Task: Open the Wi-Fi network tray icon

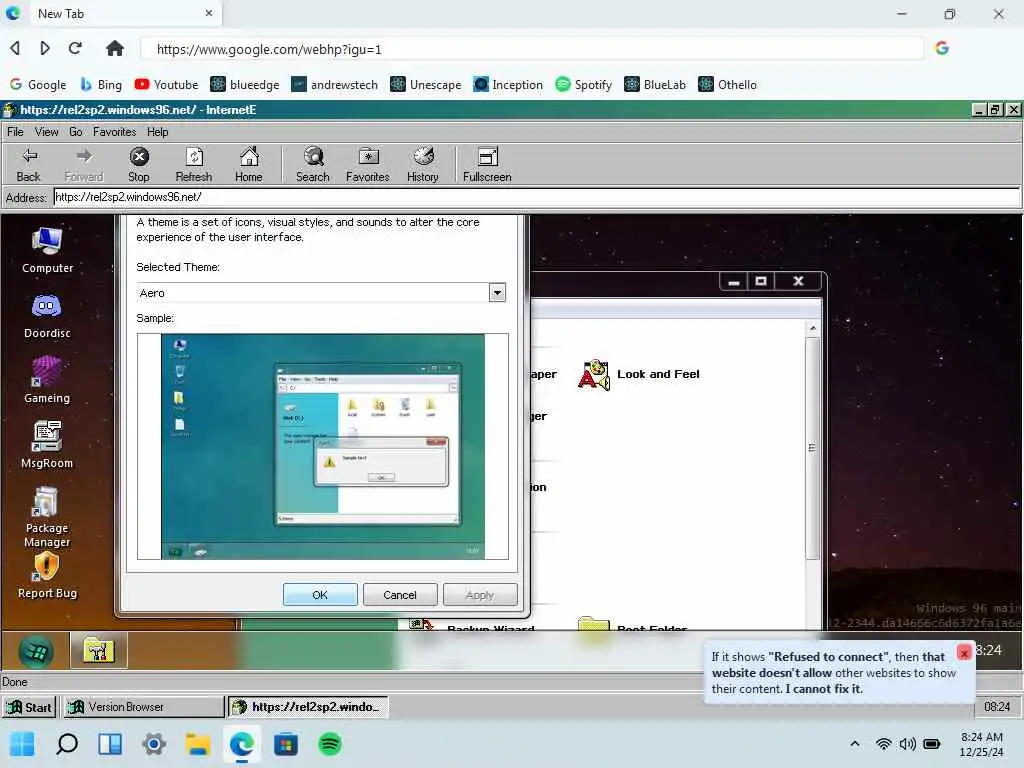Action: (883, 744)
